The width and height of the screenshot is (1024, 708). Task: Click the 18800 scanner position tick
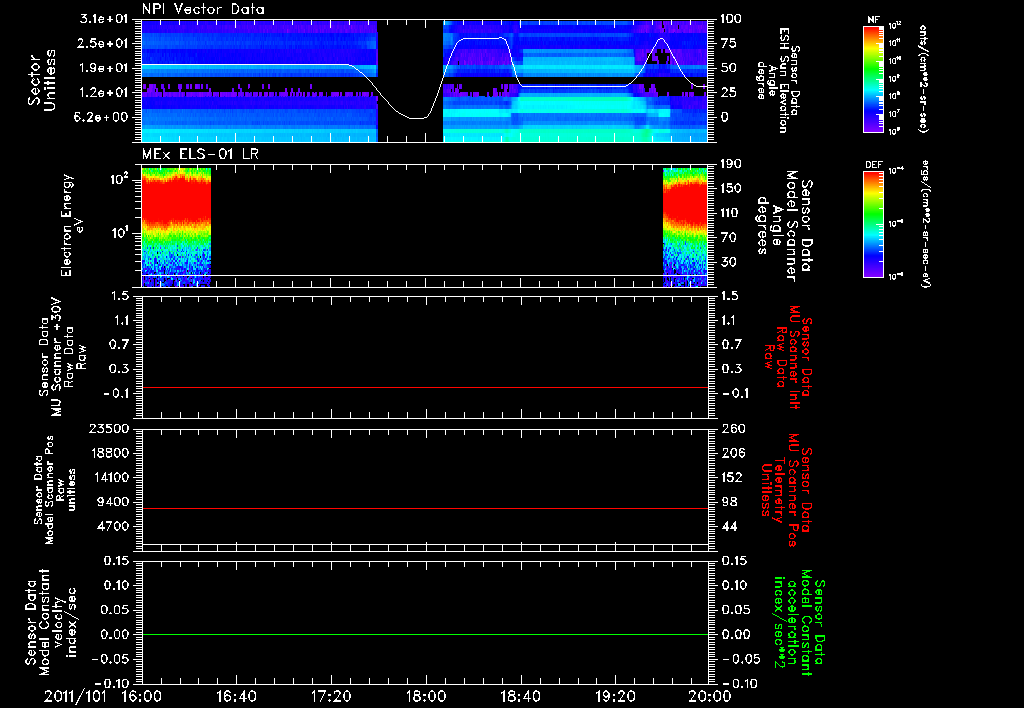[108, 453]
